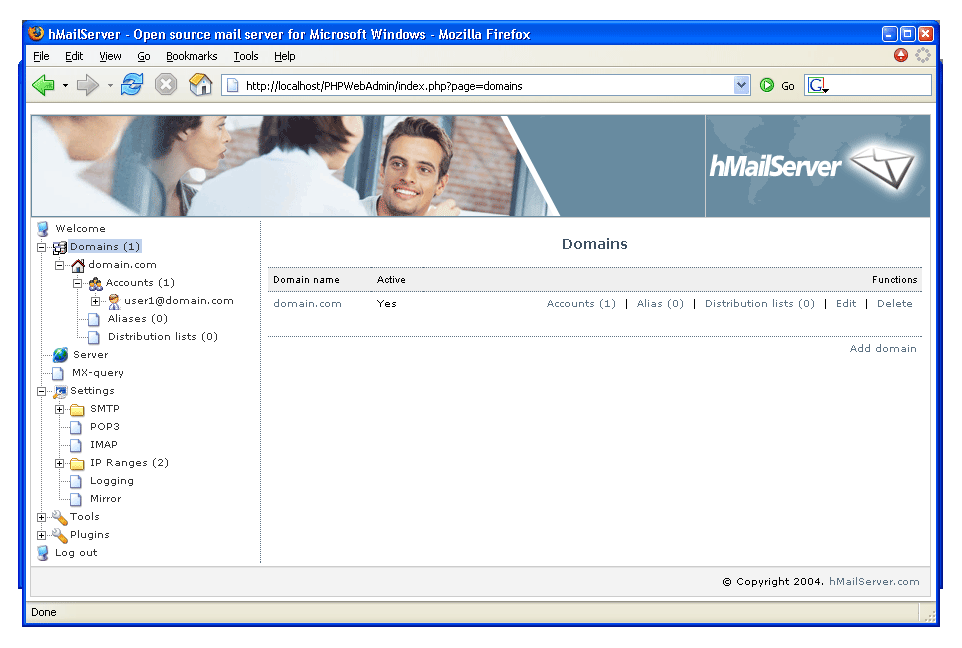The width and height of the screenshot is (962, 648).
Task: Click the Accounts people icon
Action: pyautogui.click(x=95, y=283)
